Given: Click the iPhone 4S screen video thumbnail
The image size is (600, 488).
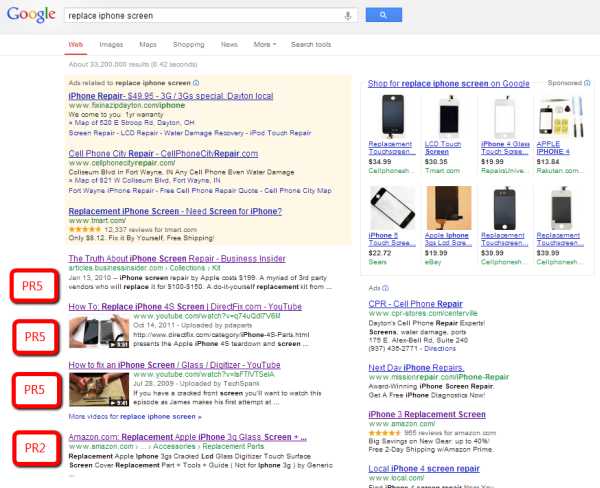Looking at the screenshot, I should click(x=99, y=331).
